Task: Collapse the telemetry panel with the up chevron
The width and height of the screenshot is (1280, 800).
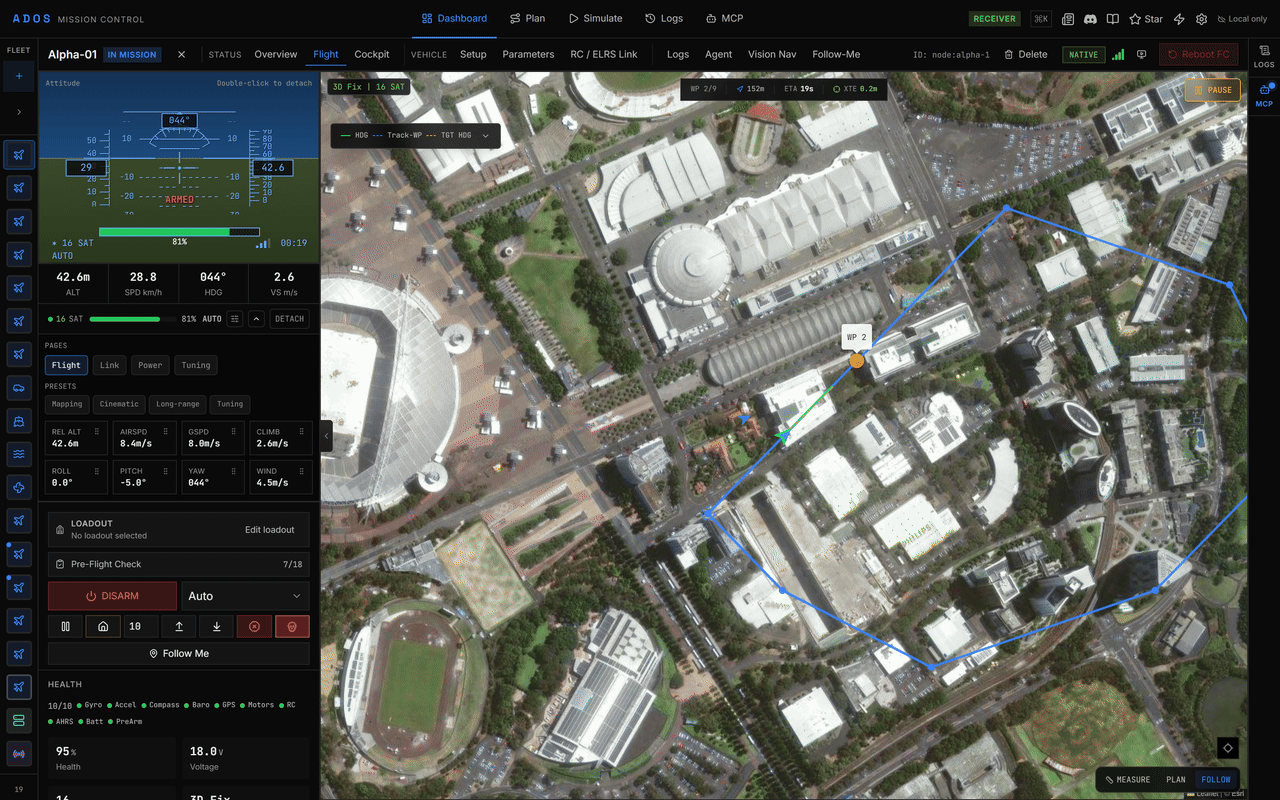Action: pyautogui.click(x=257, y=319)
